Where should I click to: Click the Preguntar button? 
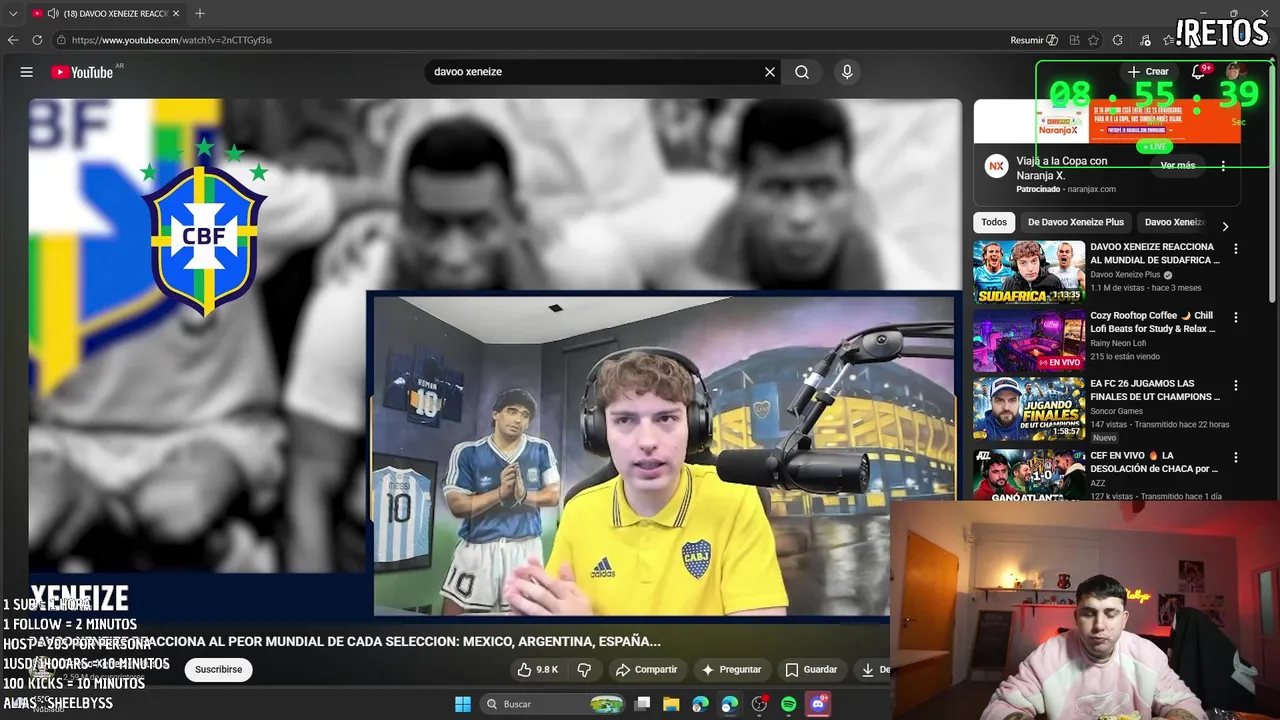tap(731, 669)
